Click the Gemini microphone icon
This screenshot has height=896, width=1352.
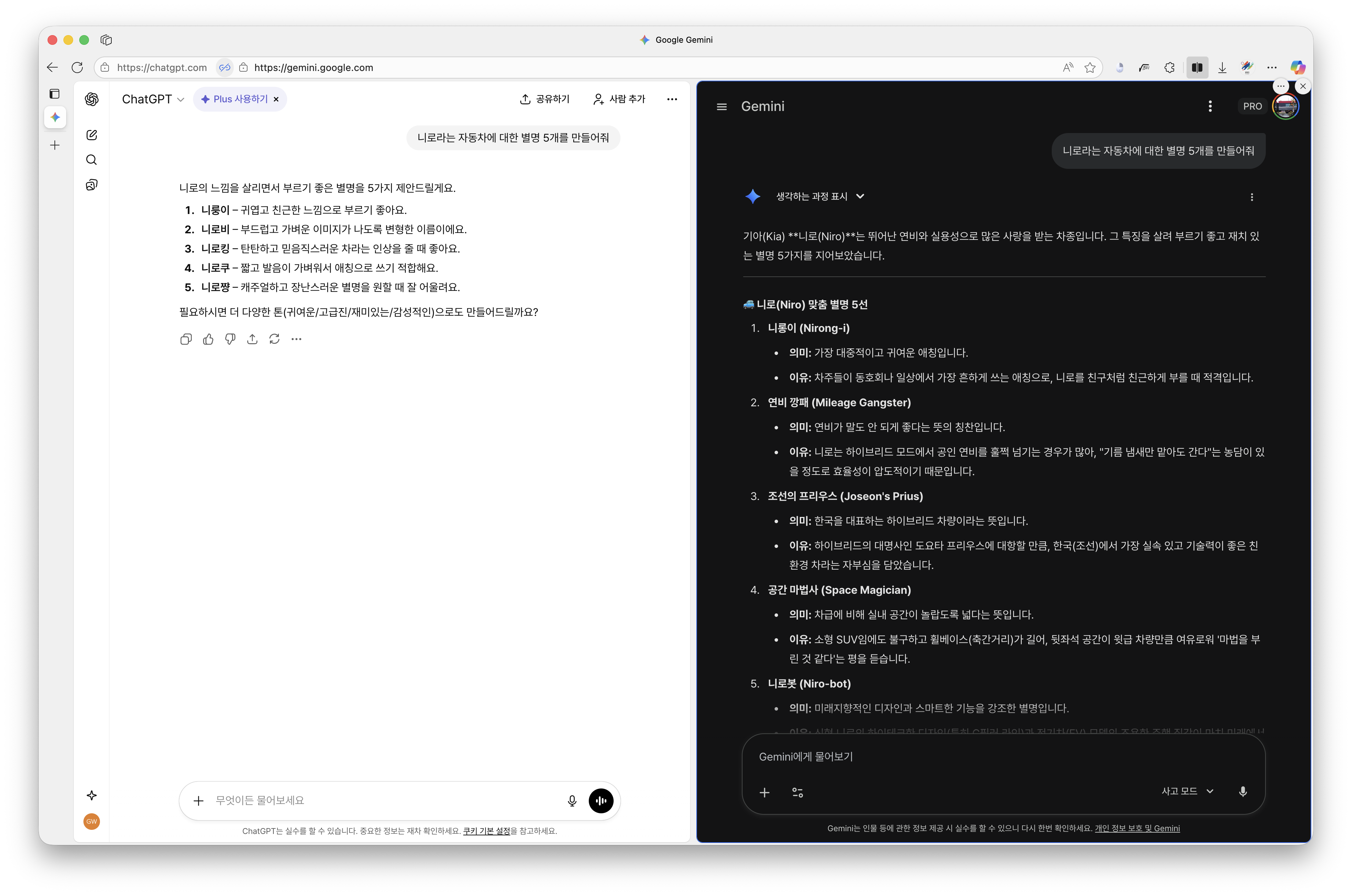tap(1242, 792)
